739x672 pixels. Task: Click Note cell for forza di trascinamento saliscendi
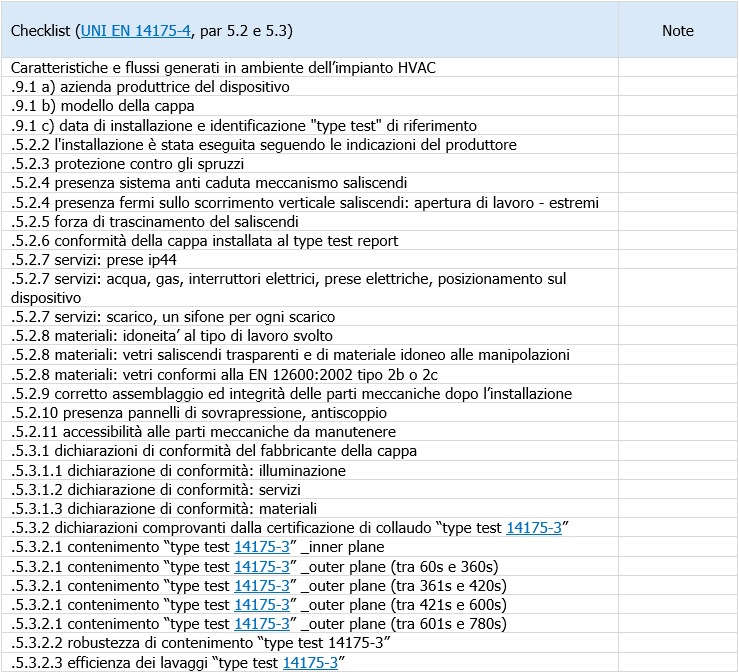(677, 222)
